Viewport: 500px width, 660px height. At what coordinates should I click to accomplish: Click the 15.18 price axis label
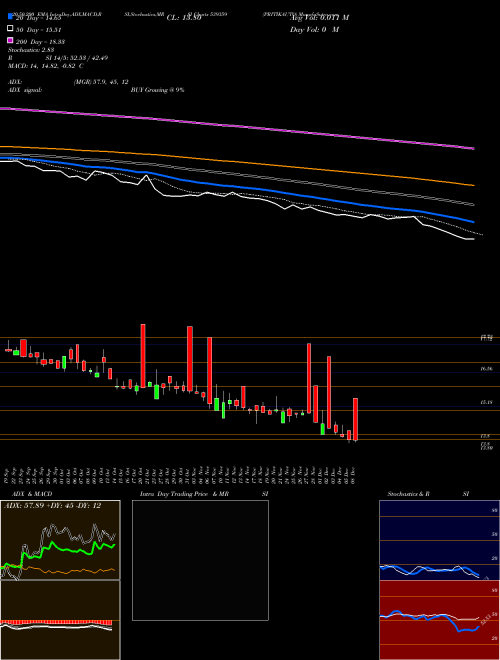click(486, 402)
